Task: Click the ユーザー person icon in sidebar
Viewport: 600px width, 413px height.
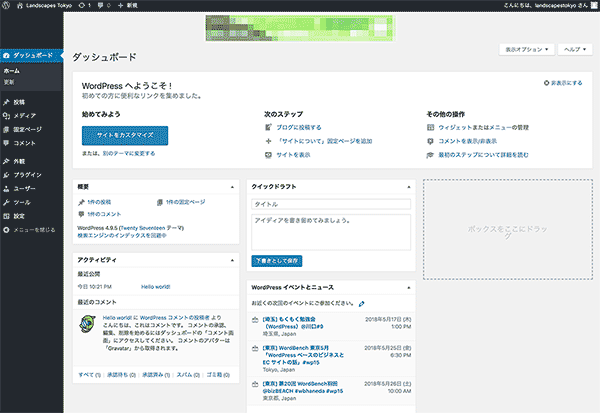Action: 6,189
